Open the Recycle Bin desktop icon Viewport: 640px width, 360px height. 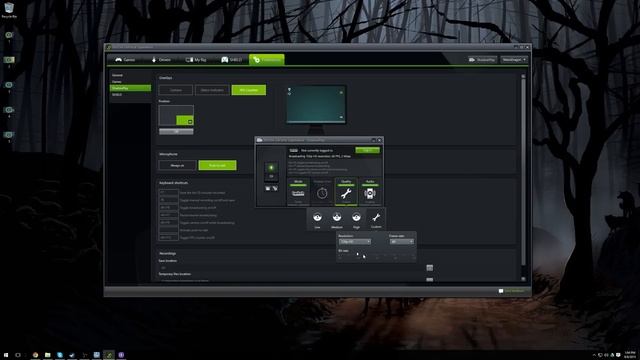[x=9, y=10]
